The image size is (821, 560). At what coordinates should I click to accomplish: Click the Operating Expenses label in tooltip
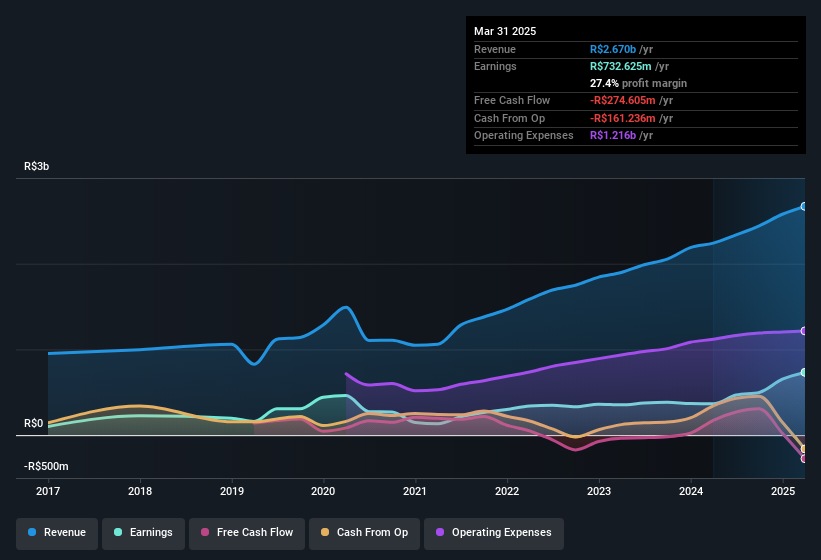[524, 136]
